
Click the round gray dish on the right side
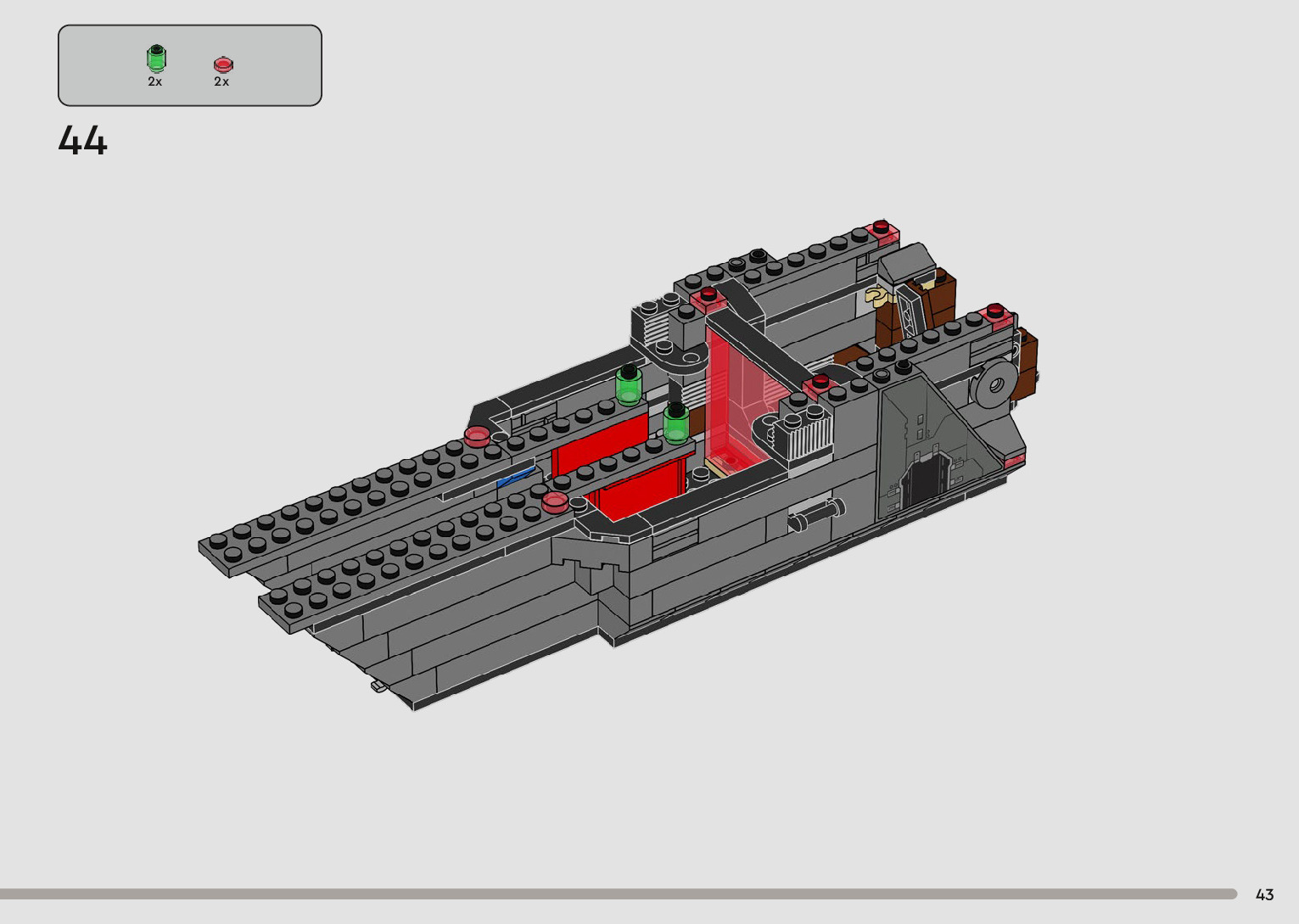pyautogui.click(x=995, y=385)
